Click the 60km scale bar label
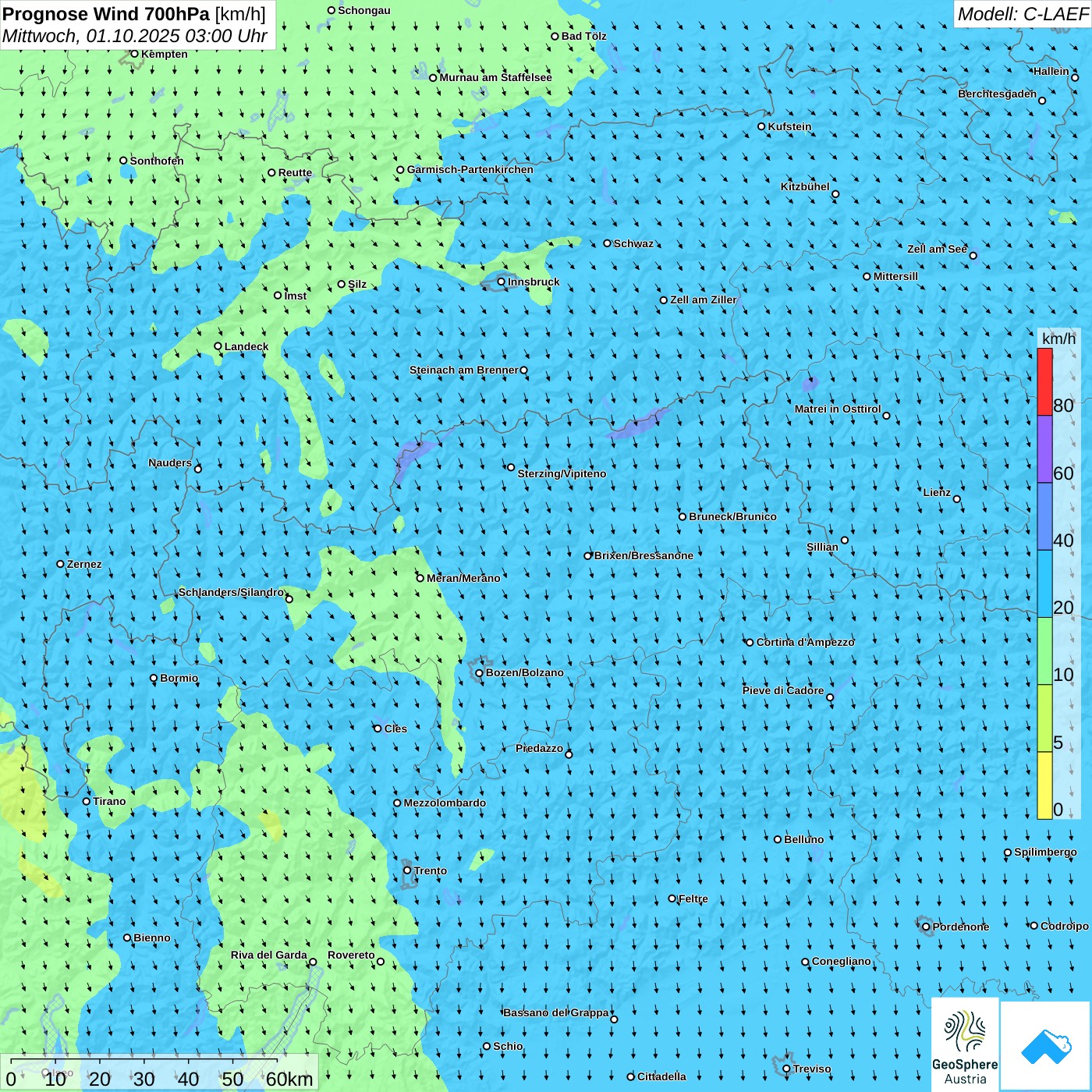This screenshot has height=1092, width=1092. coord(289,1079)
